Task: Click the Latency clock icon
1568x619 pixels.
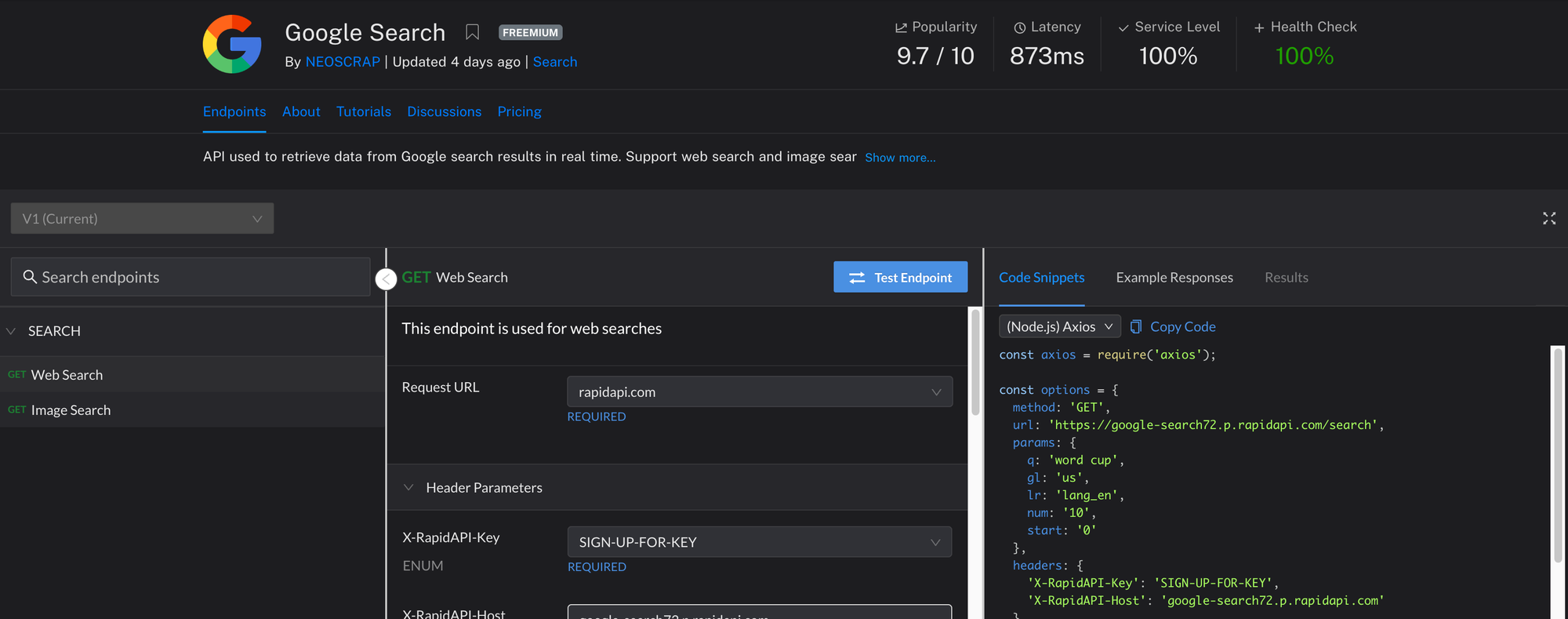Action: point(1020,27)
